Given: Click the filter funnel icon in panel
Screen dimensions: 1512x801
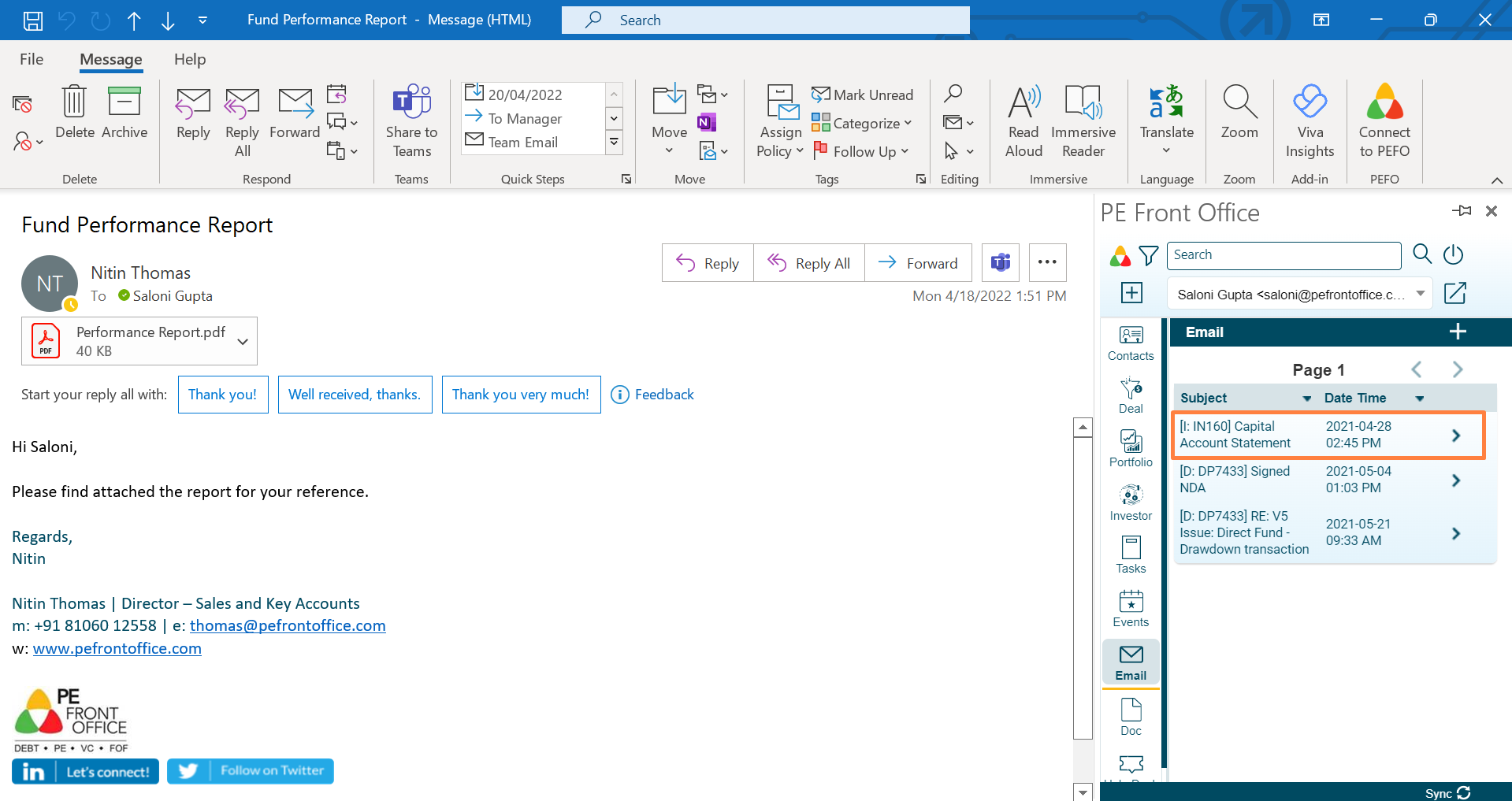Looking at the screenshot, I should click(1149, 255).
